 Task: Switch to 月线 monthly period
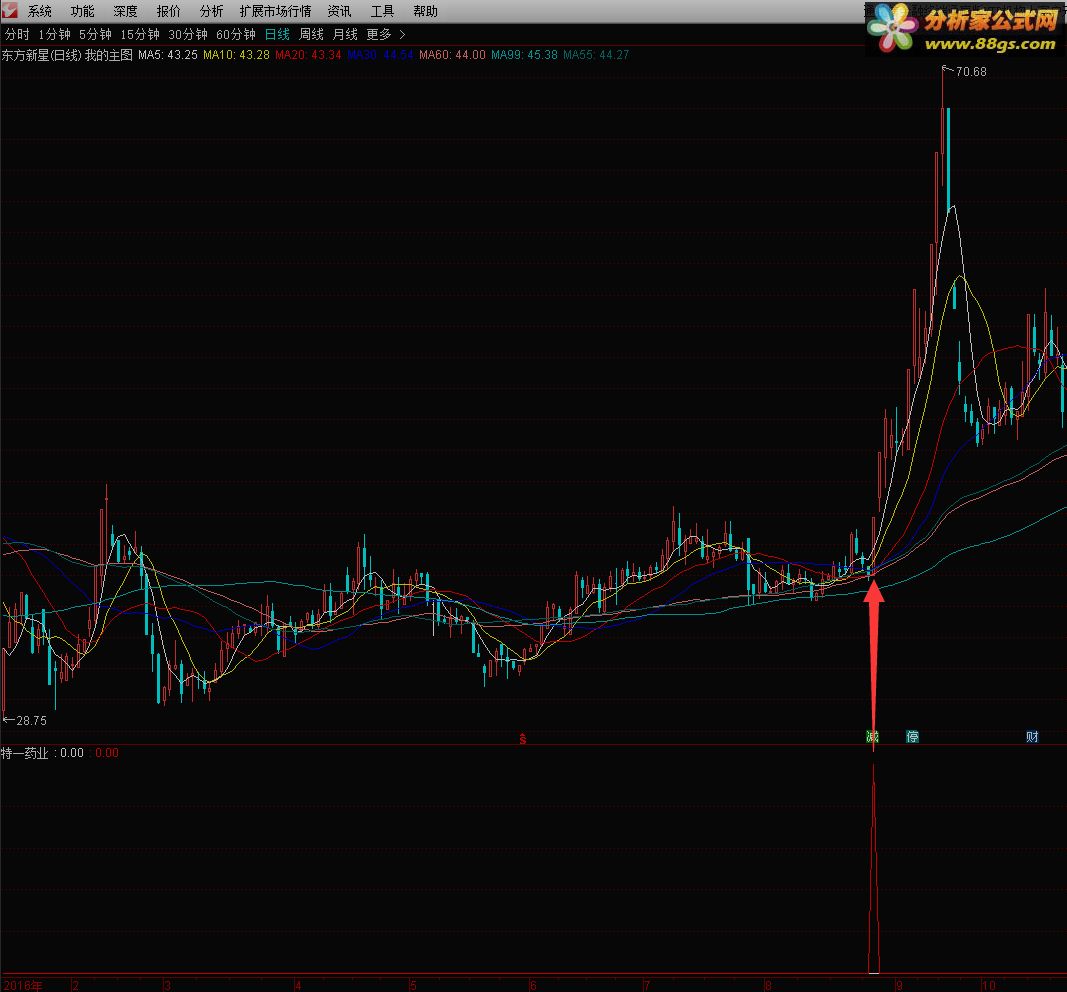pos(345,34)
